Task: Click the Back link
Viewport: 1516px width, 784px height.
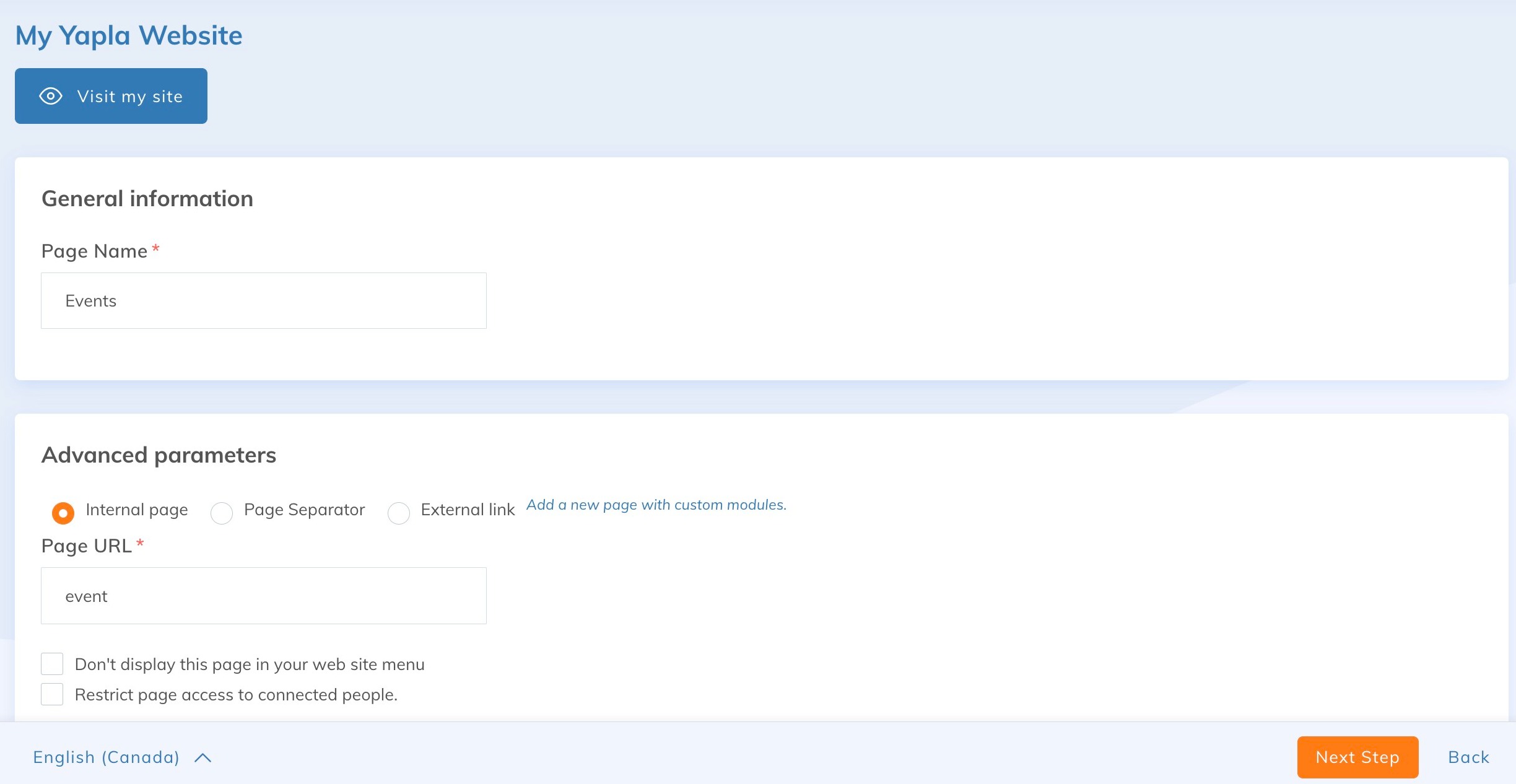Action: 1468,757
